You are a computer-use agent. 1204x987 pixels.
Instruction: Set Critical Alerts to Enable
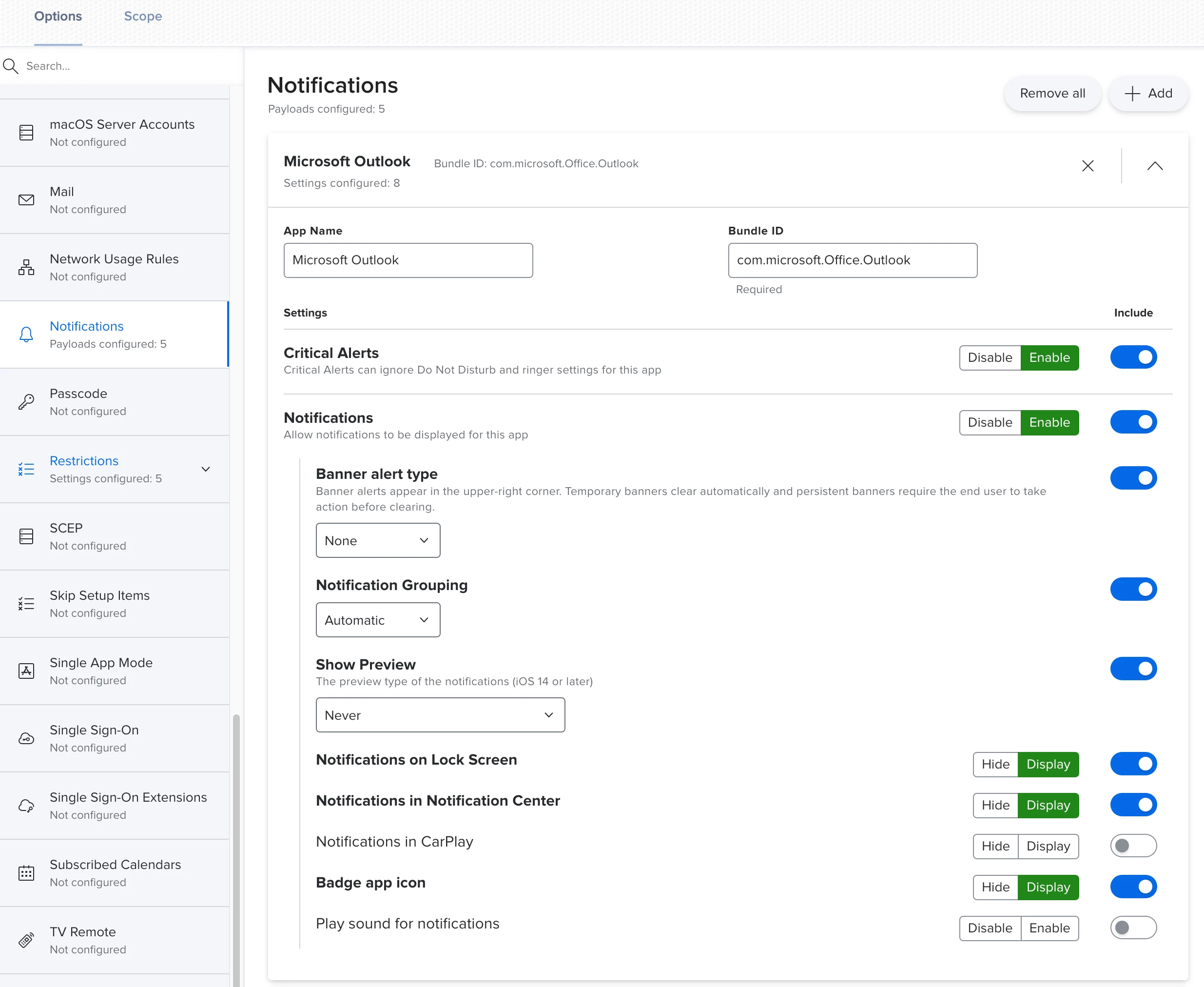tap(1049, 357)
